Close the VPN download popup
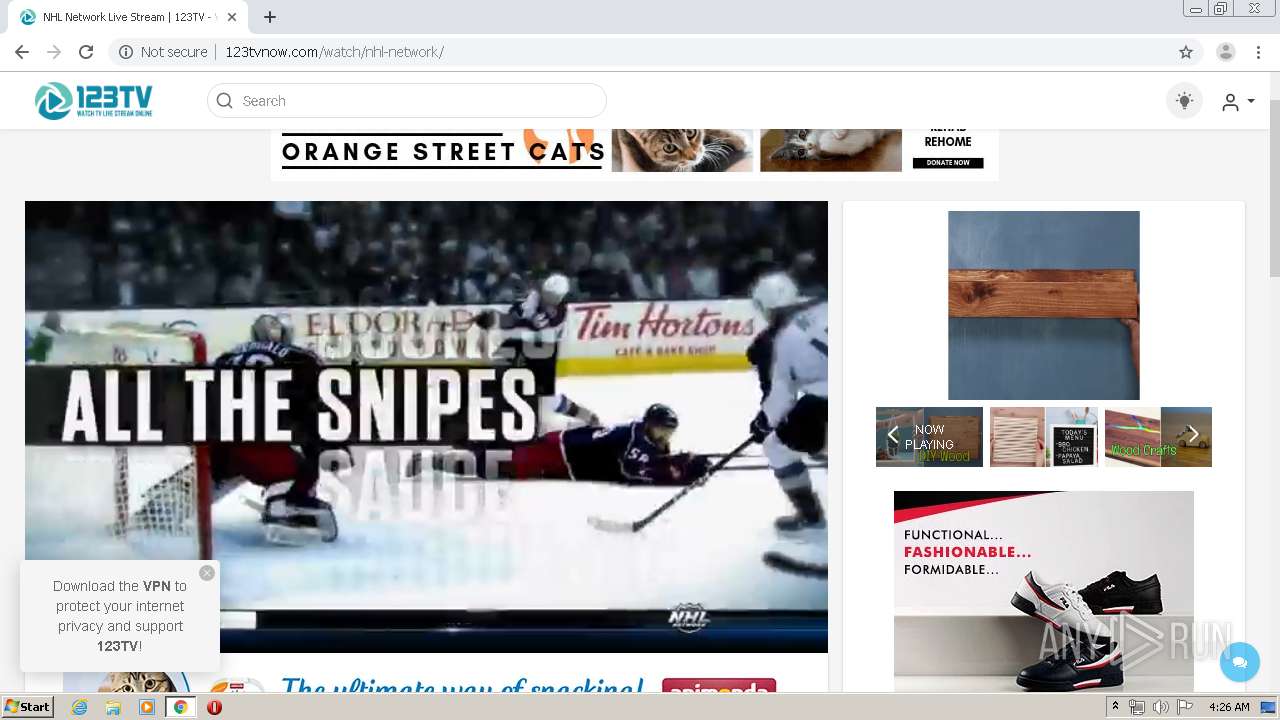 pyautogui.click(x=207, y=573)
